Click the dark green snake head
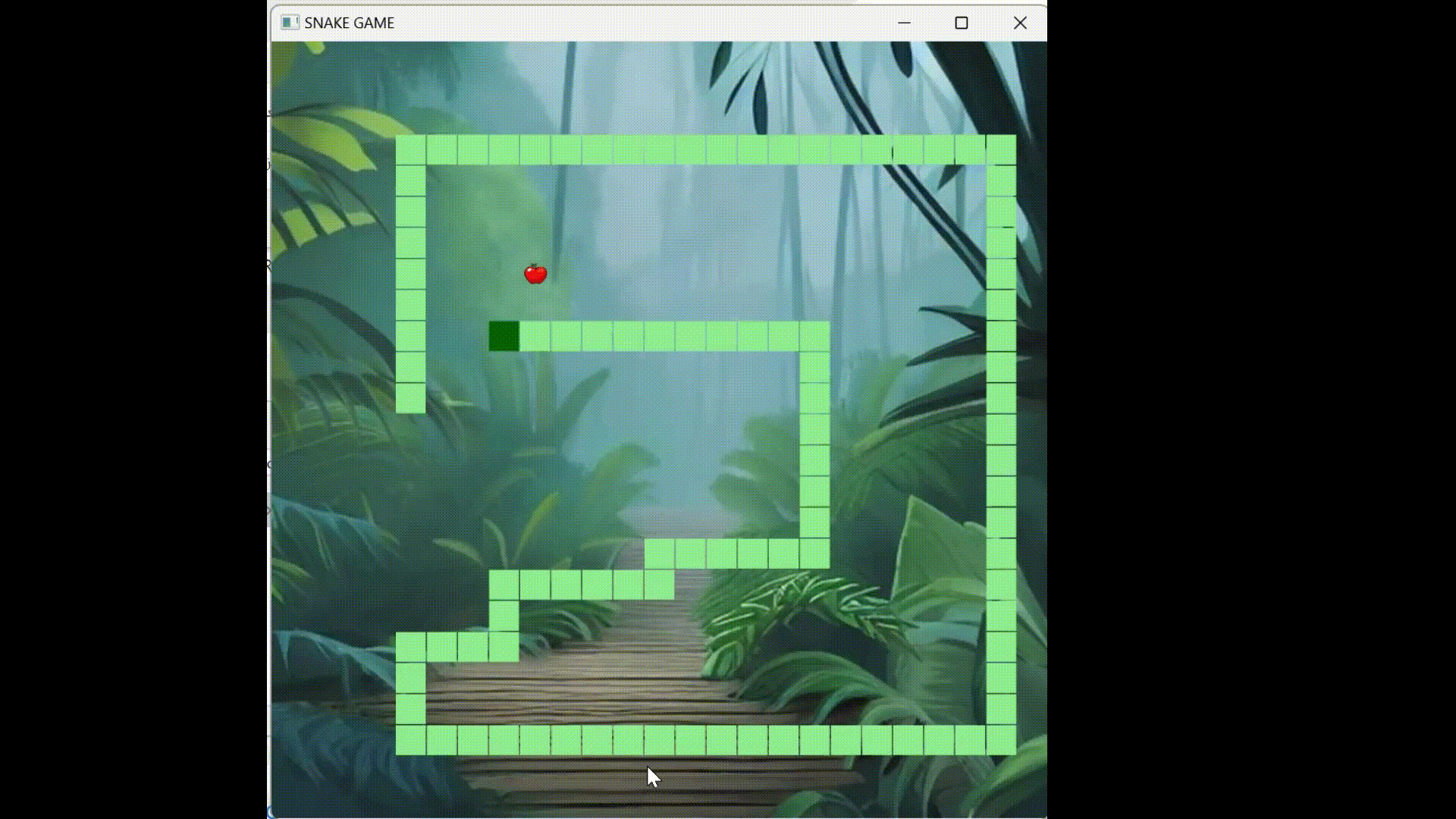Image resolution: width=1456 pixels, height=819 pixels. click(504, 336)
